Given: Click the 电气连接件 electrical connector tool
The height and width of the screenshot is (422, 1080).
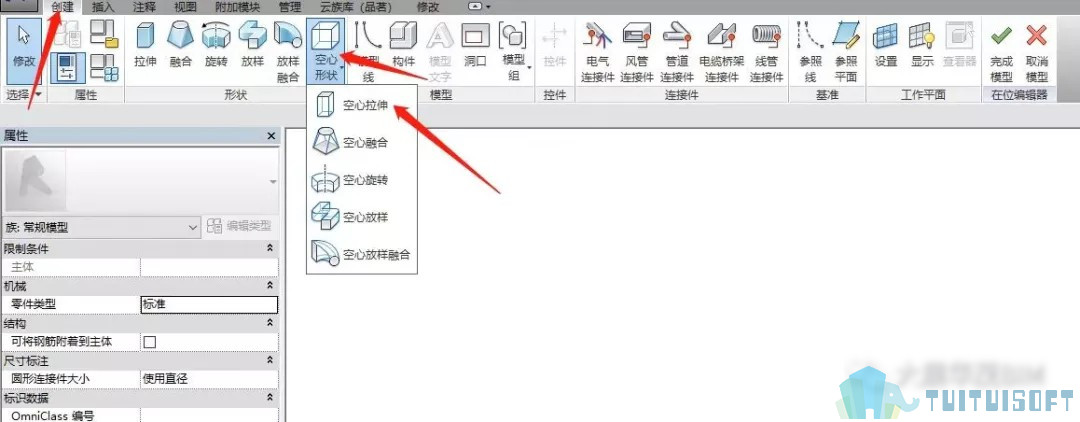Looking at the screenshot, I should pyautogui.click(x=597, y=51).
